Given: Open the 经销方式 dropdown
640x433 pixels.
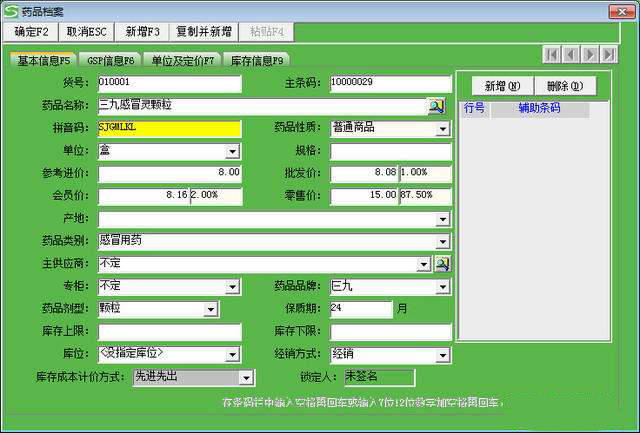Looking at the screenshot, I should (442, 355).
